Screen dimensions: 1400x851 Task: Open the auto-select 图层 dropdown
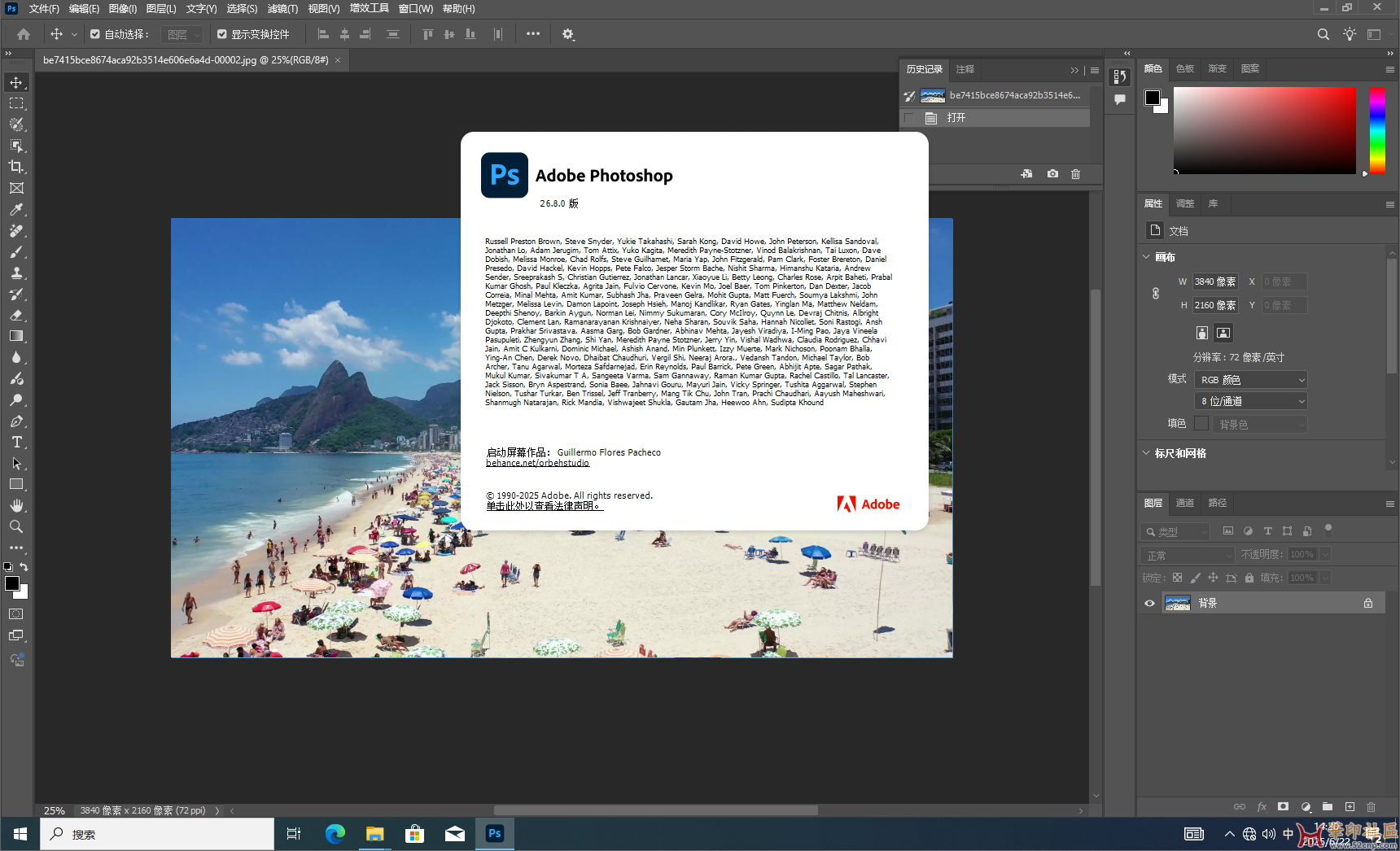click(182, 34)
